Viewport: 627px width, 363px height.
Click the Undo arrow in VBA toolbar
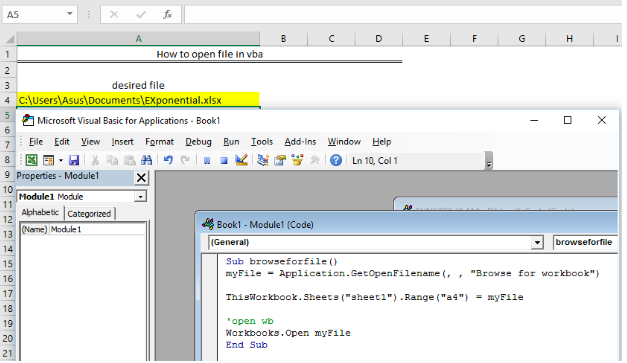click(x=168, y=160)
